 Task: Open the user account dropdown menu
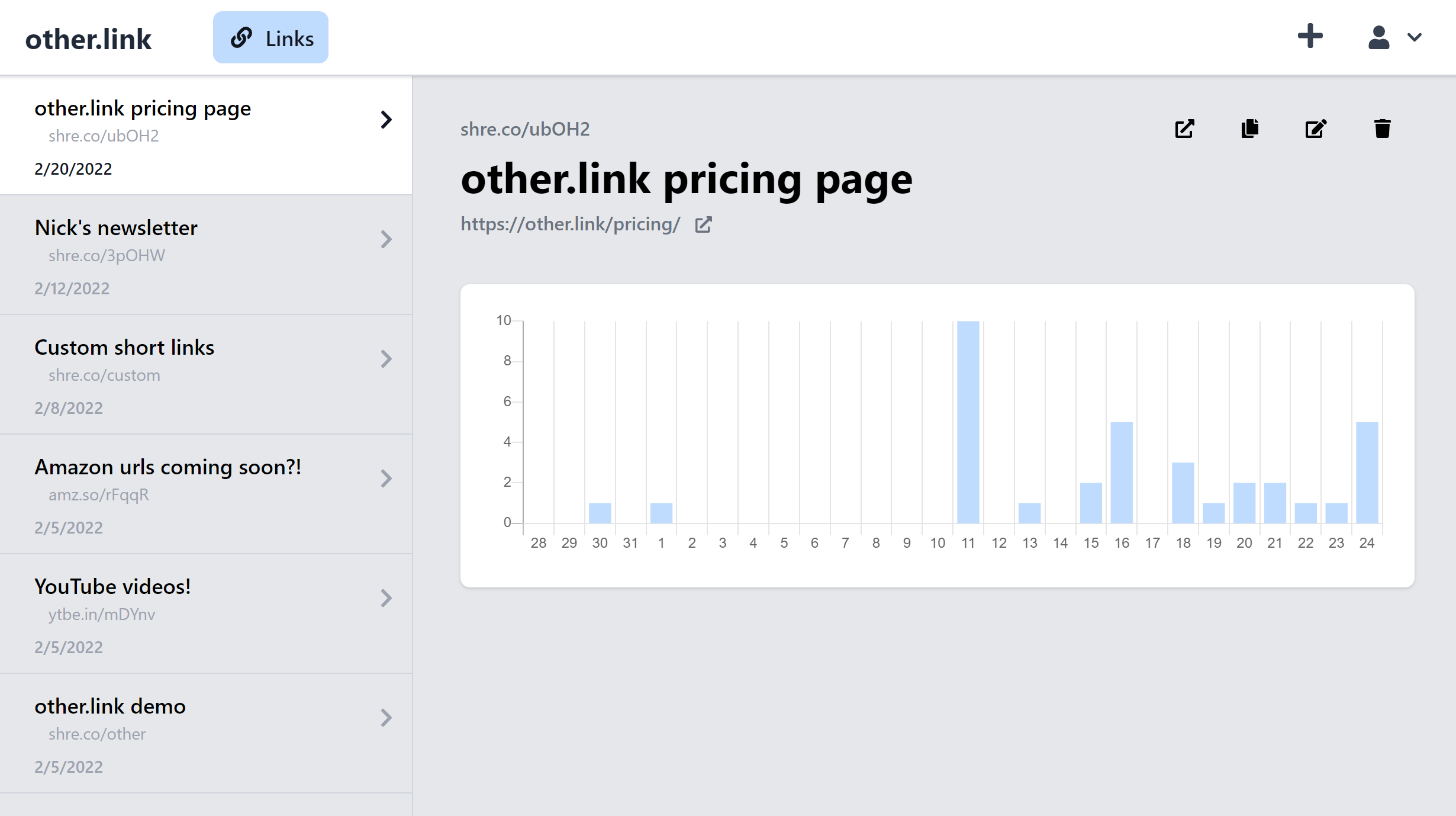coord(1394,37)
